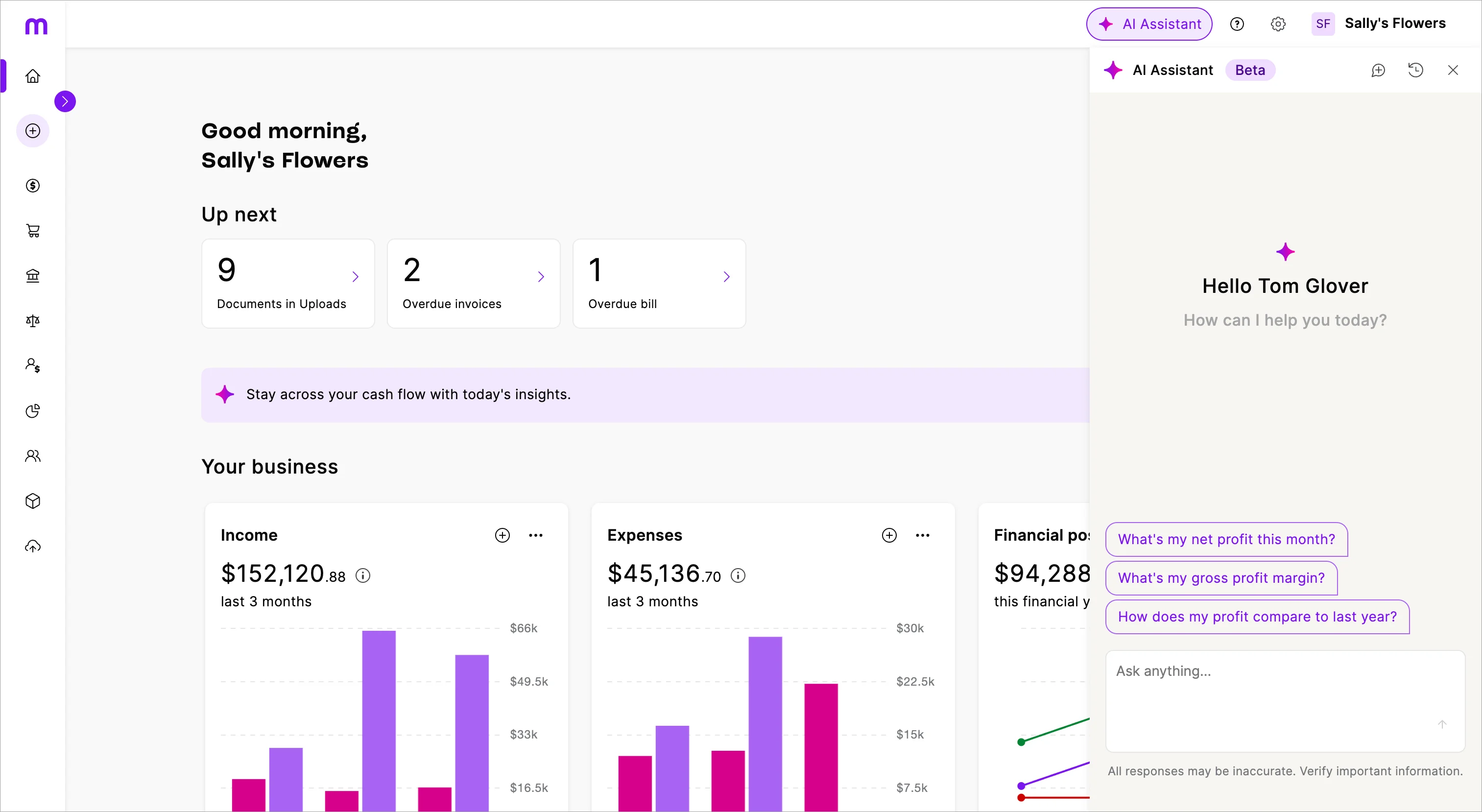Open the Payroll person-dollar icon in sidebar
The width and height of the screenshot is (1482, 812).
pyautogui.click(x=33, y=365)
